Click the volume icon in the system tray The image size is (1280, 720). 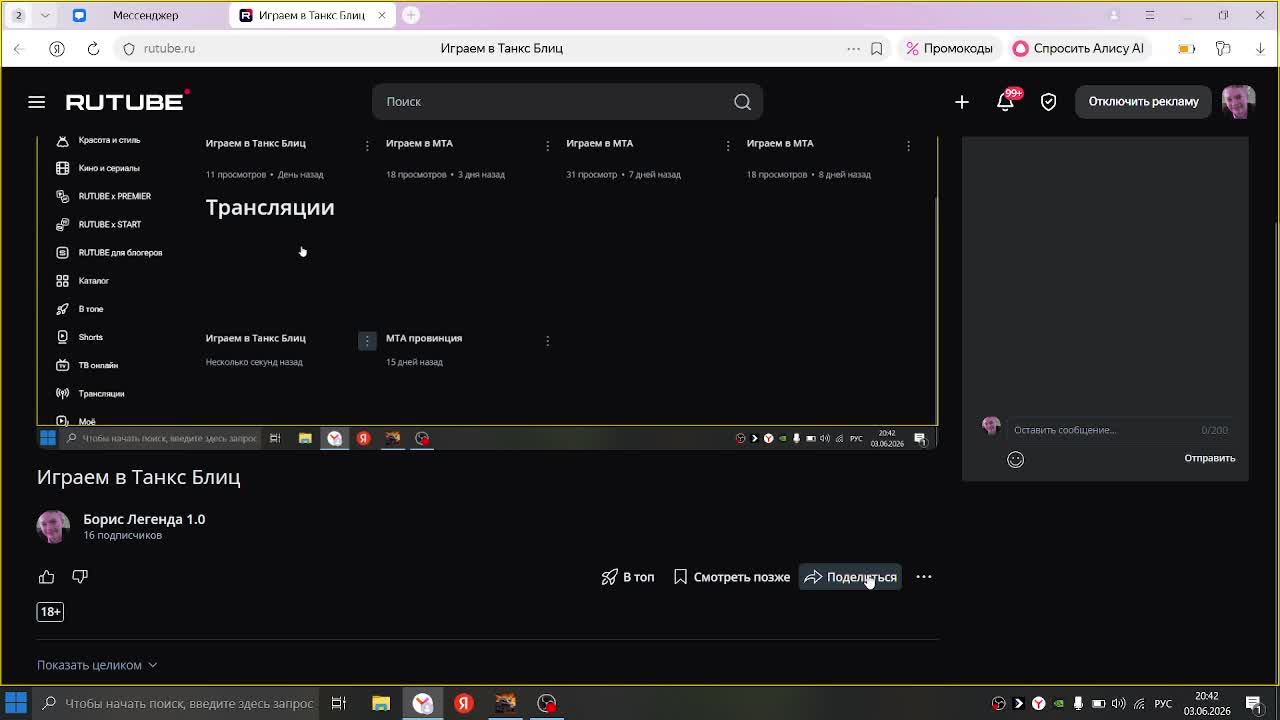coord(1118,703)
